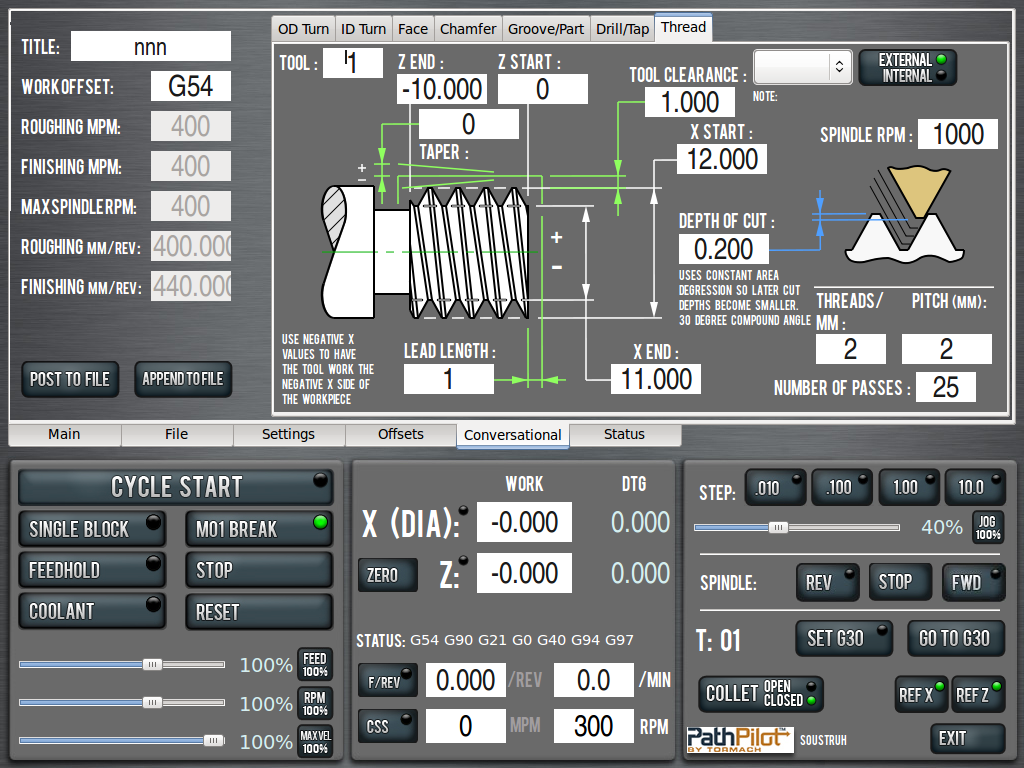Click the Post to File button
The width and height of the screenshot is (1024, 768).
[70, 379]
